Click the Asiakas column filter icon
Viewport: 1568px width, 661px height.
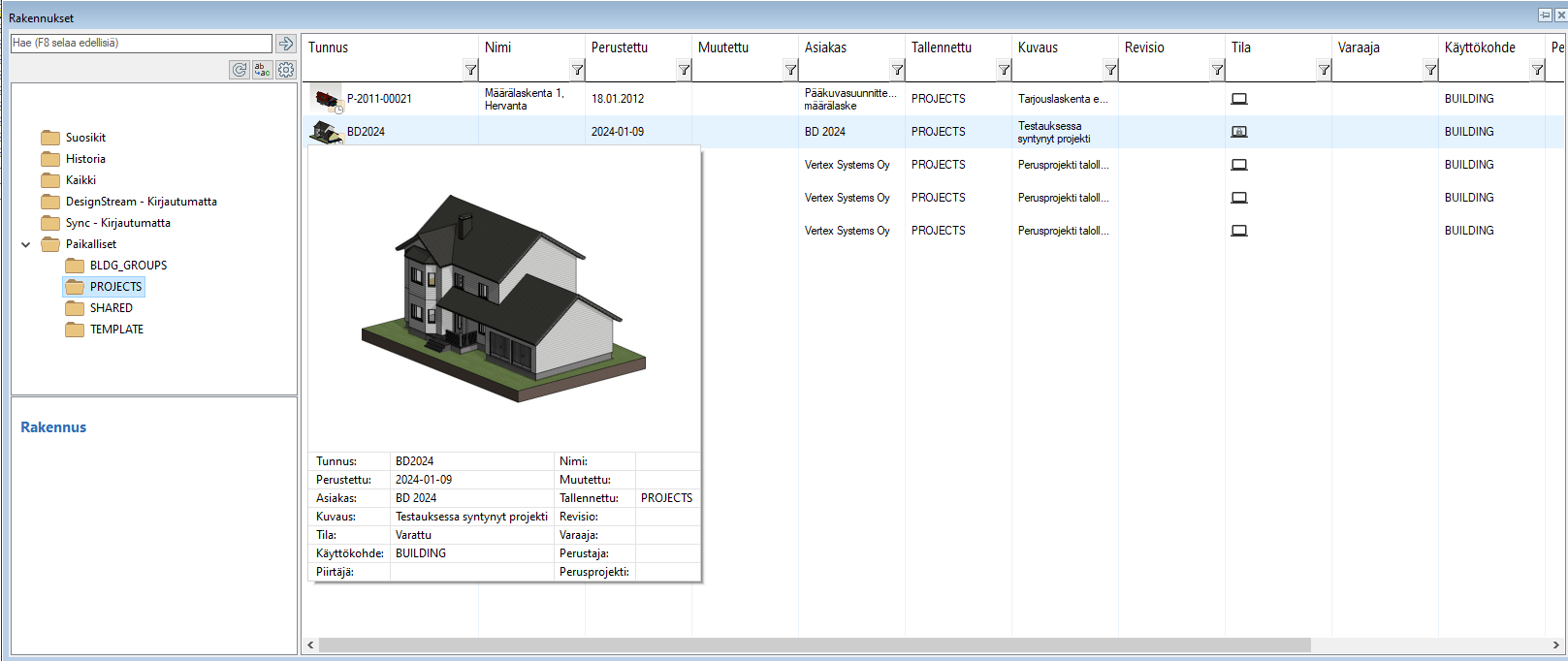[897, 70]
